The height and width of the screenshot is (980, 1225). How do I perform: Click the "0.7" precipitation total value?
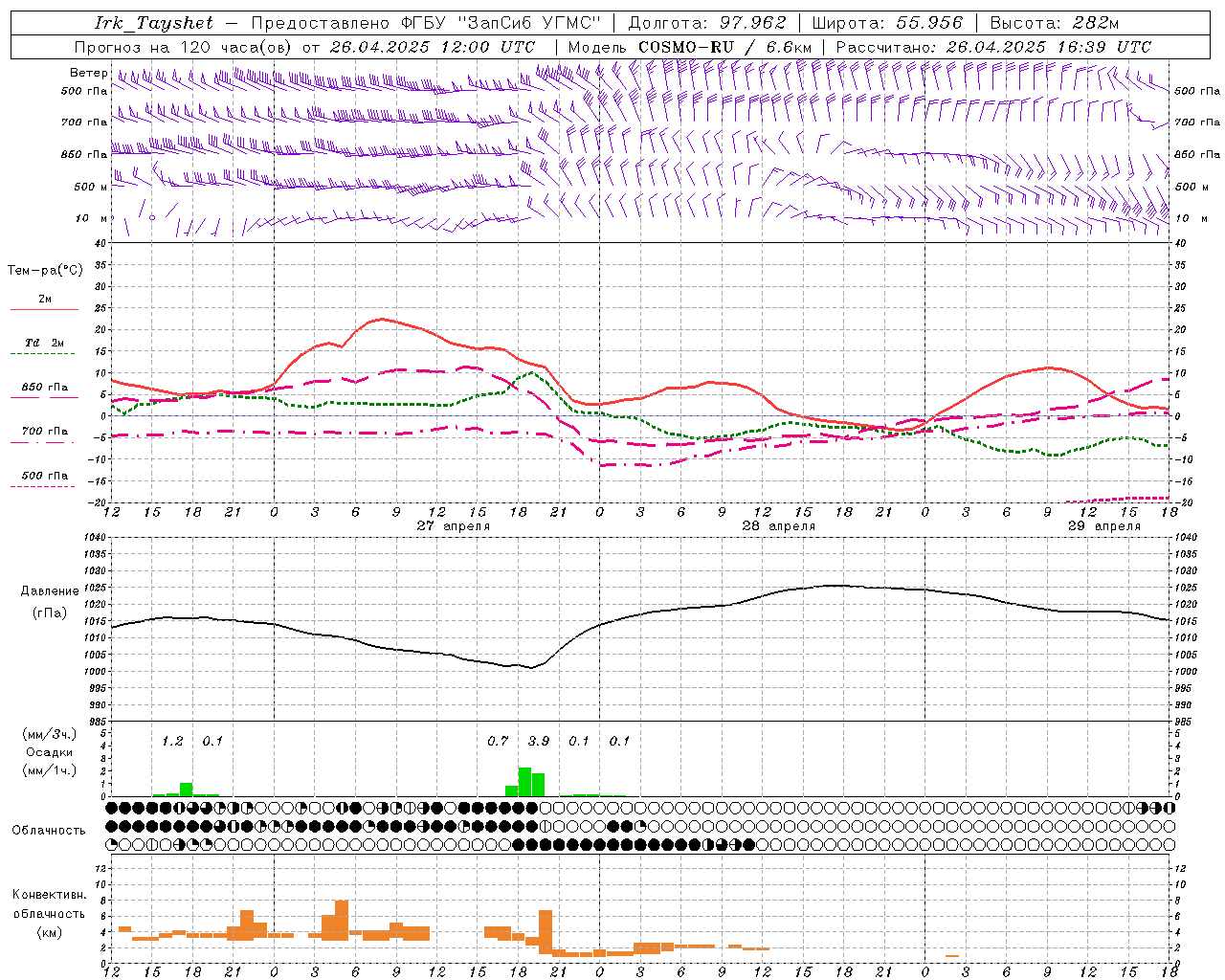click(x=498, y=742)
